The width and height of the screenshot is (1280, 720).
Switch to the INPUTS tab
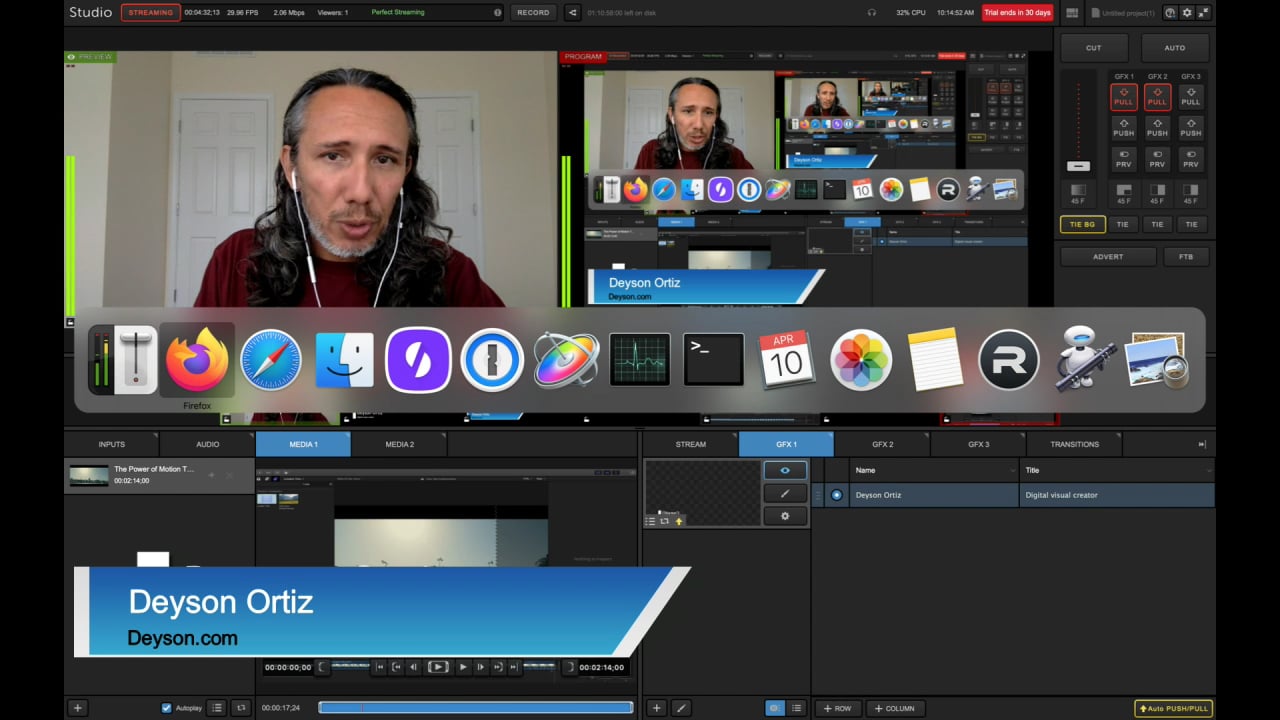point(112,444)
